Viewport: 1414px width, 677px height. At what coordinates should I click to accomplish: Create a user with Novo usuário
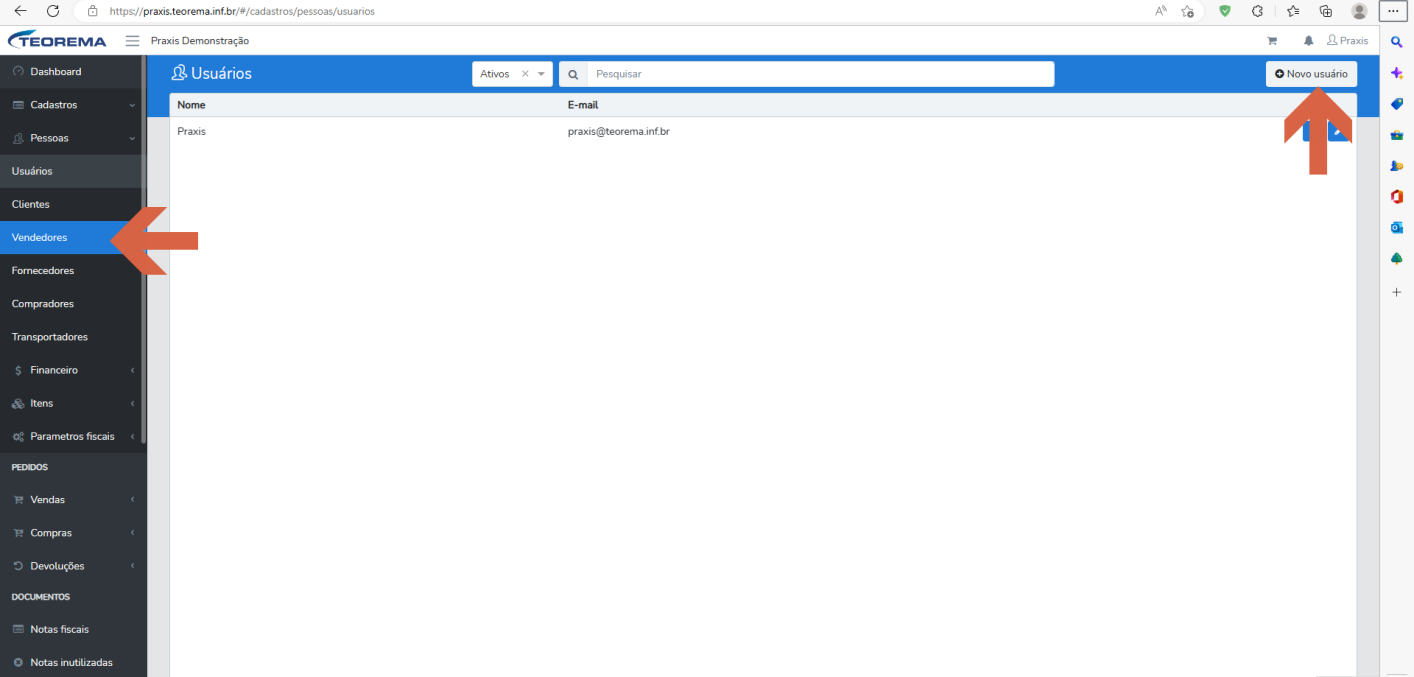pos(1311,74)
